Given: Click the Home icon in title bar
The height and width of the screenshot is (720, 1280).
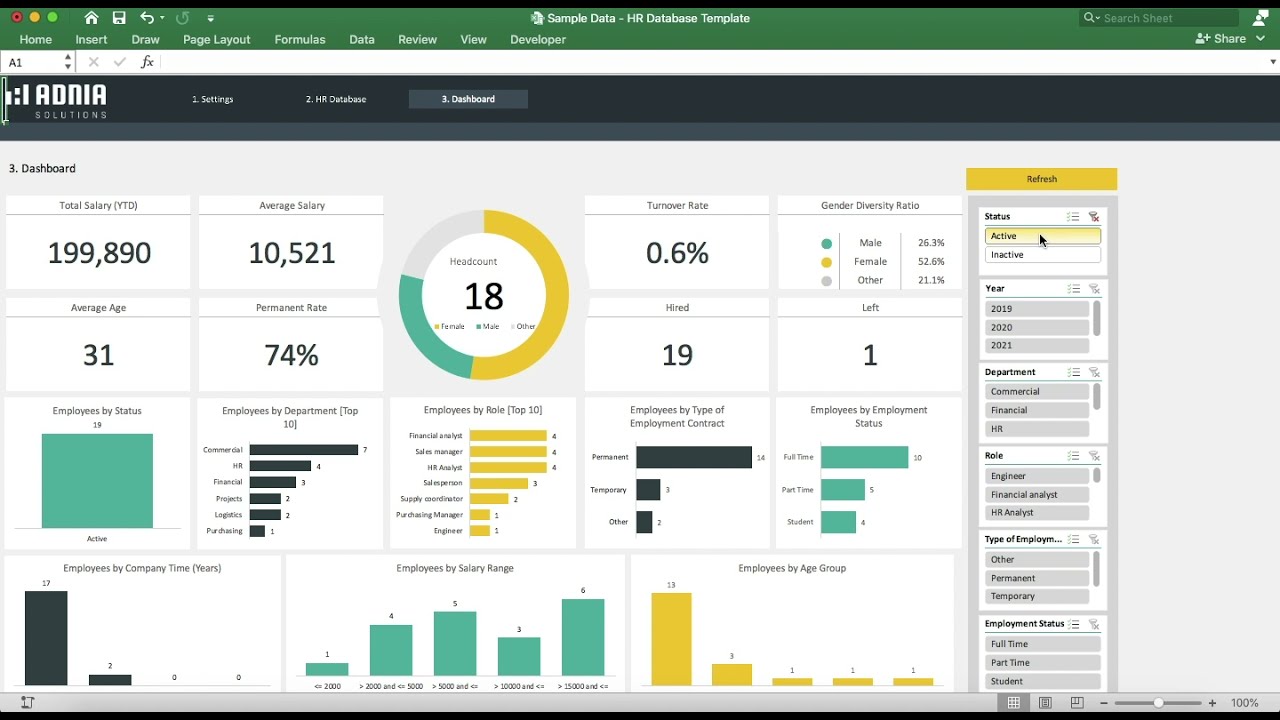Looking at the screenshot, I should [91, 18].
